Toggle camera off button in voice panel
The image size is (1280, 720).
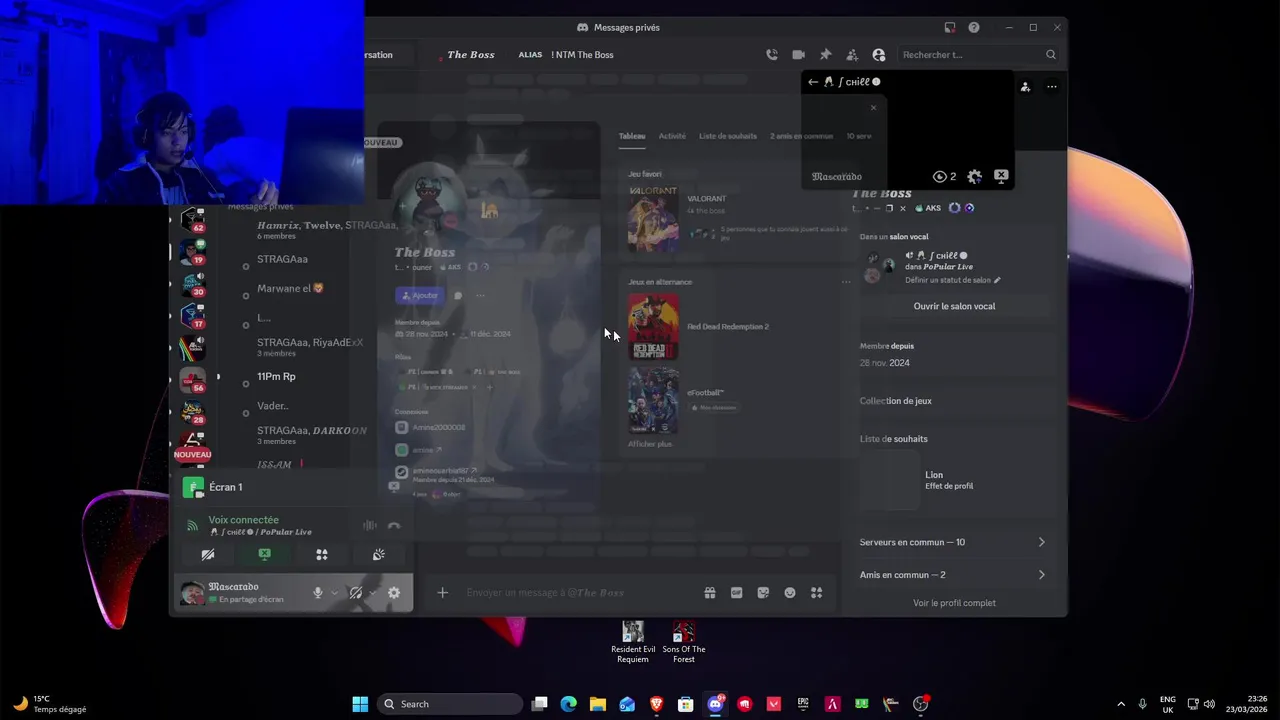(x=208, y=554)
